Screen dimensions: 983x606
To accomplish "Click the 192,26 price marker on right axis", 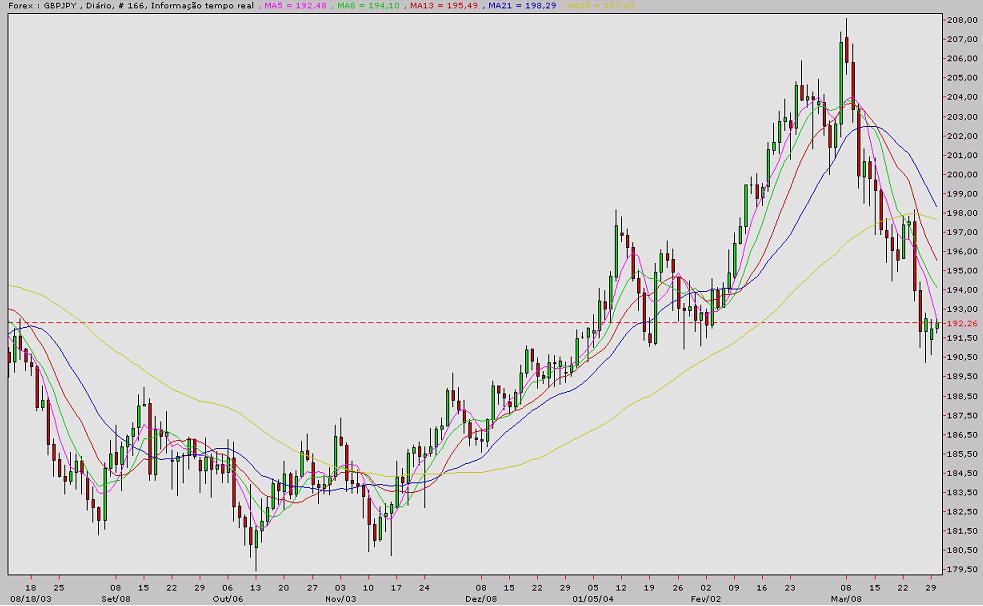I will click(960, 323).
